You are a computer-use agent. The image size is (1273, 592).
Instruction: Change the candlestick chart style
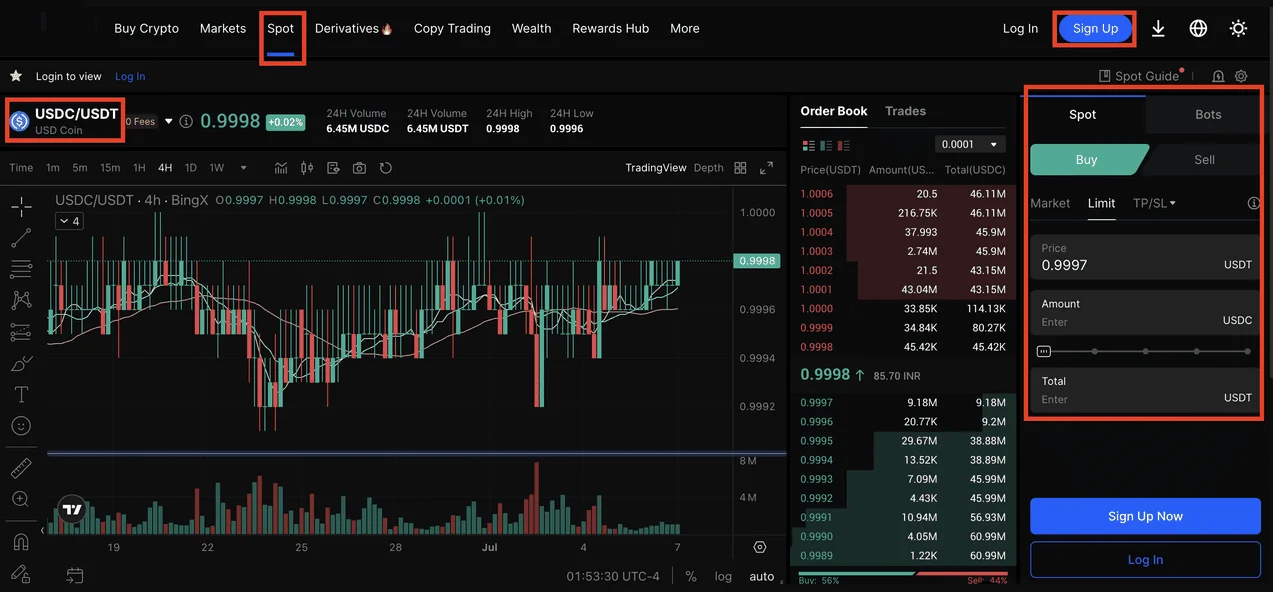pyautogui.click(x=307, y=168)
